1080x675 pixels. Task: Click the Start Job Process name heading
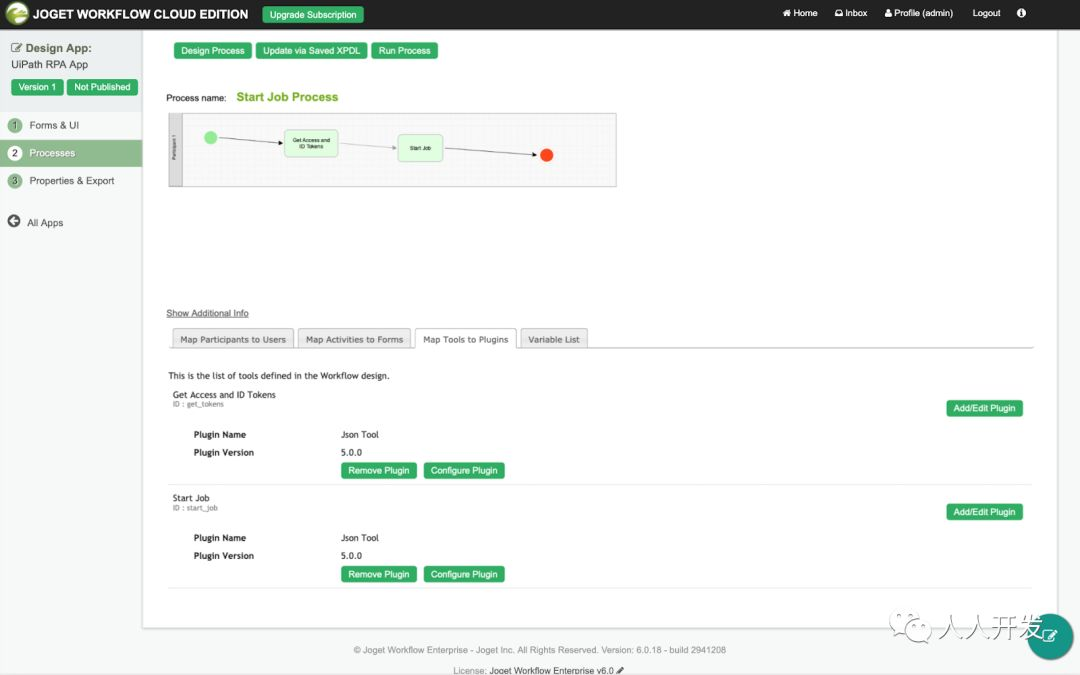click(x=287, y=97)
